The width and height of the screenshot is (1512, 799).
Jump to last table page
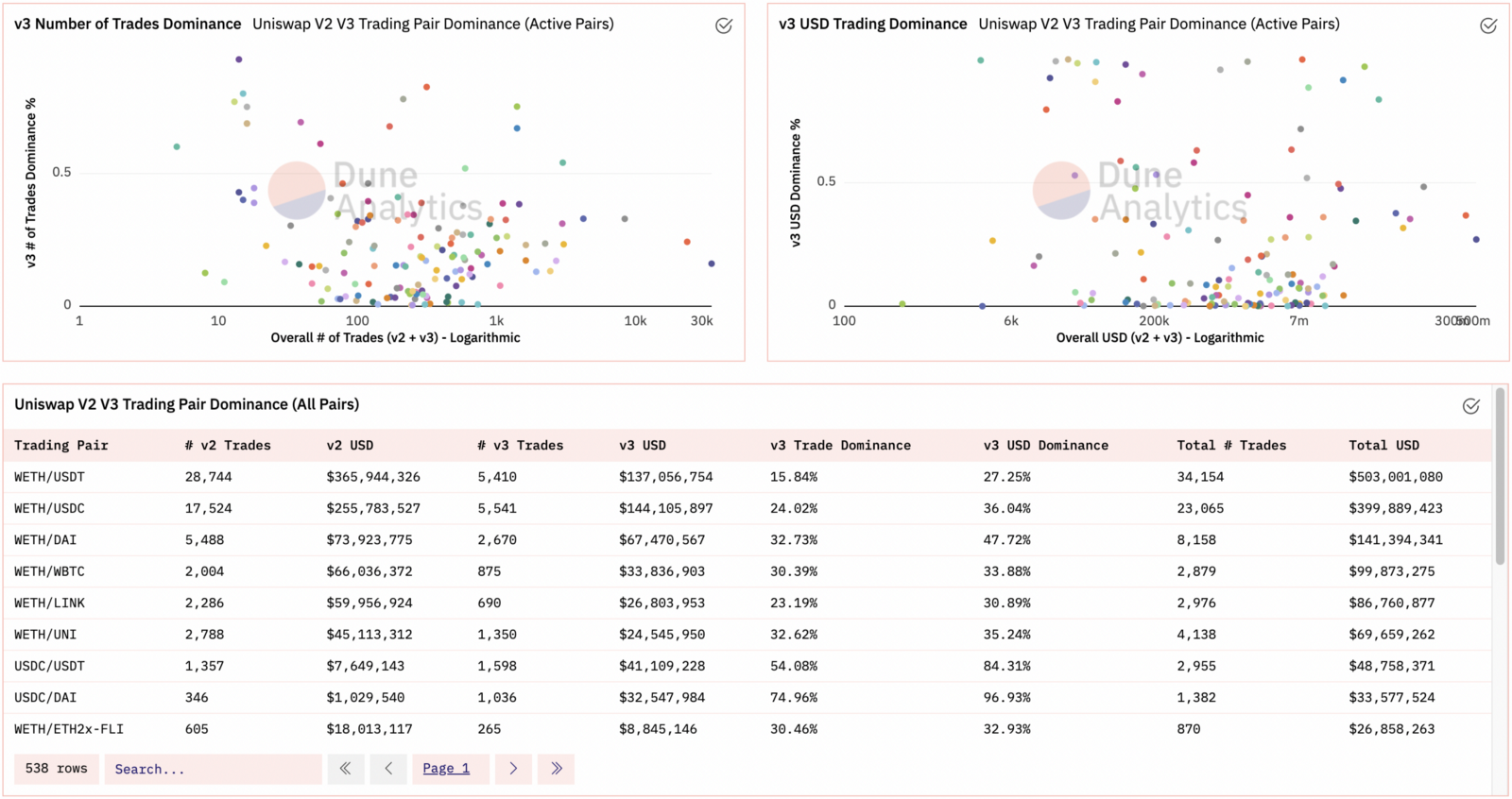tap(557, 769)
